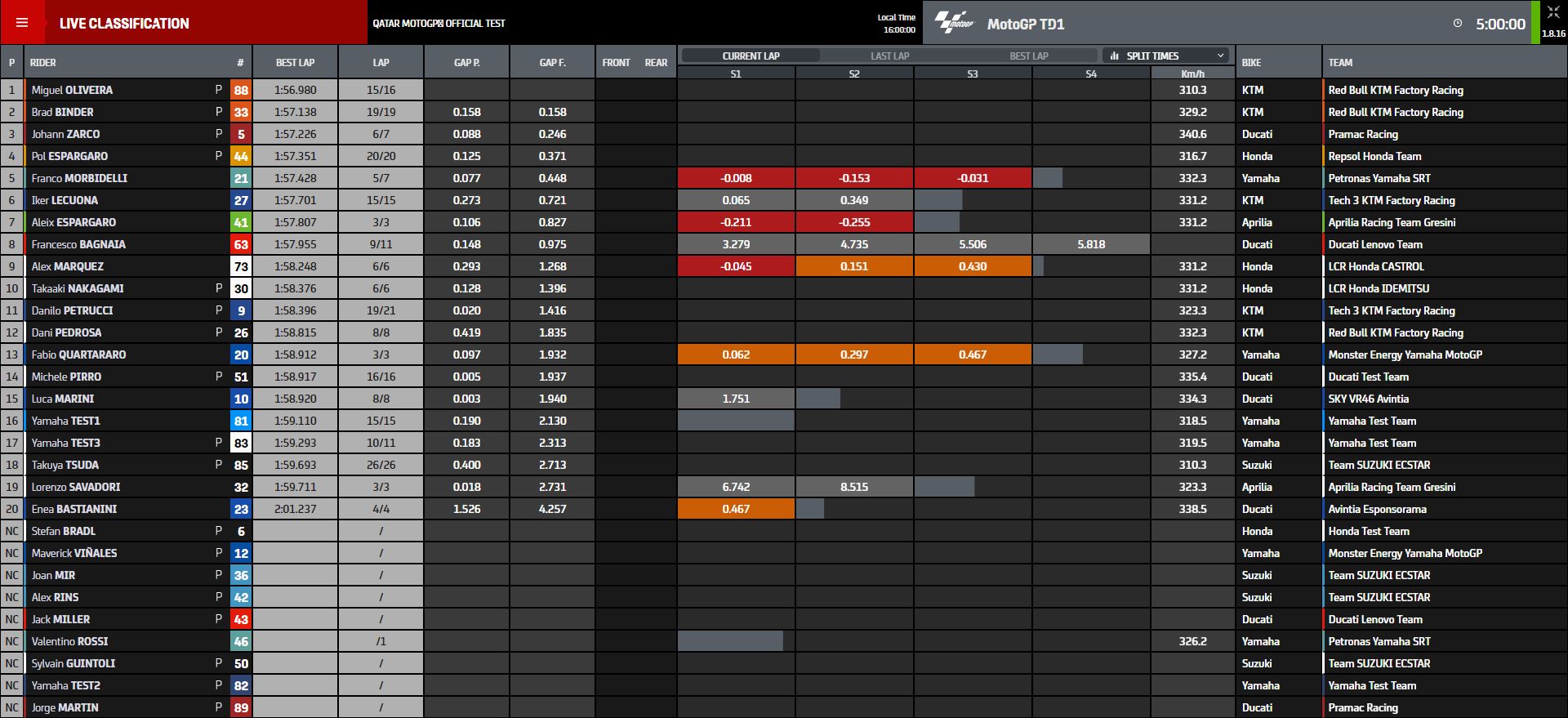The height and width of the screenshot is (718, 1568).
Task: Click Alex Marquez's 0.430 S3 split
Action: point(973,266)
